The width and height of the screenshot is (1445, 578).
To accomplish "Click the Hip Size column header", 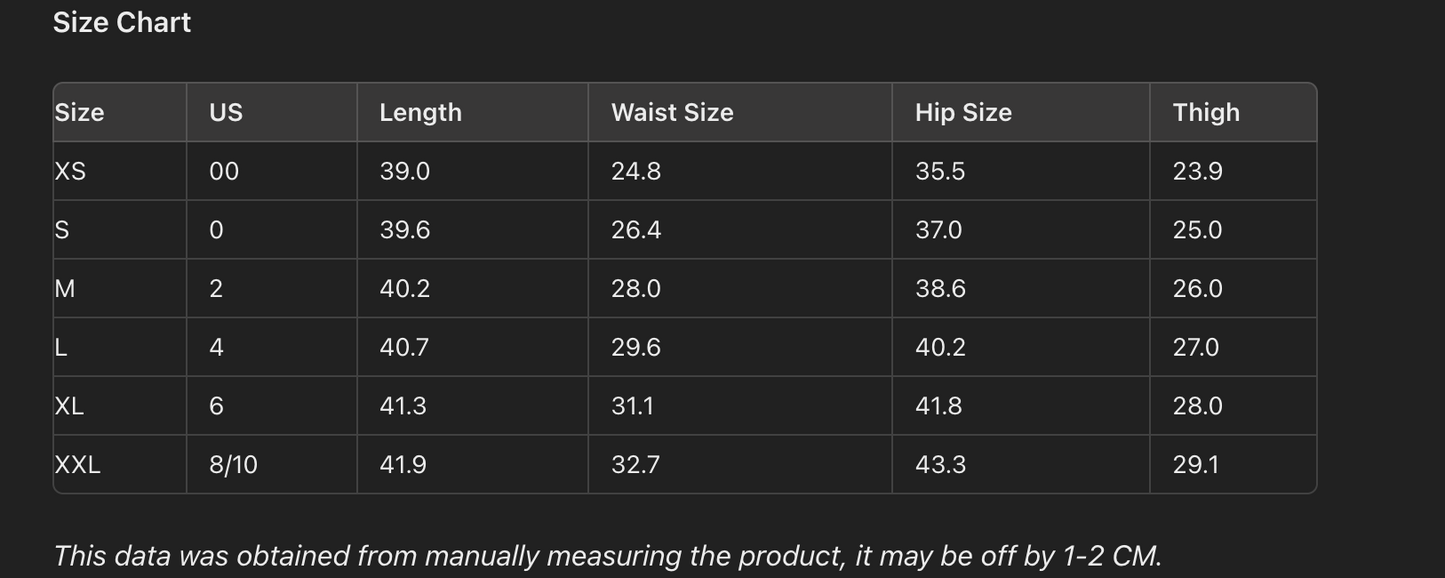I will pos(963,112).
